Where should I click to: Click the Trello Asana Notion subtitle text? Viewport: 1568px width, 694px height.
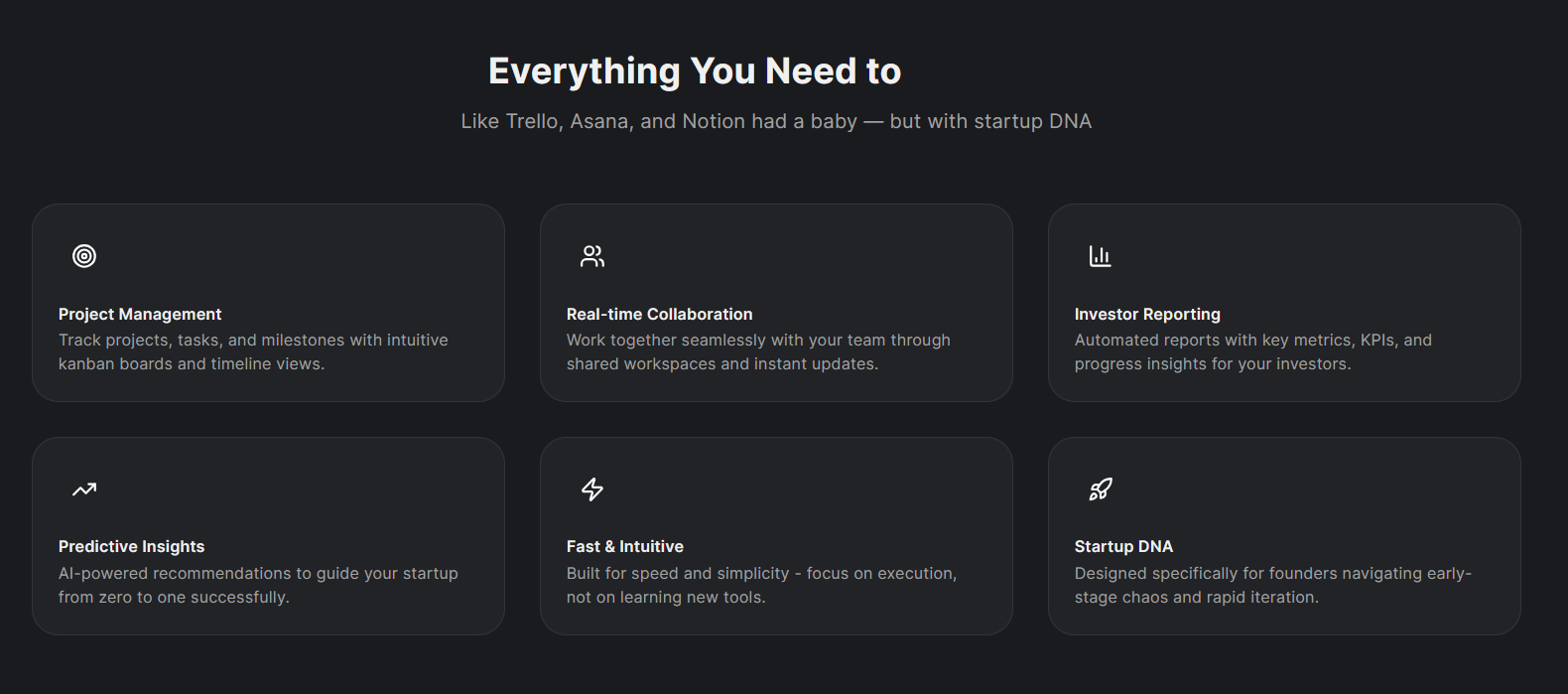click(774, 120)
